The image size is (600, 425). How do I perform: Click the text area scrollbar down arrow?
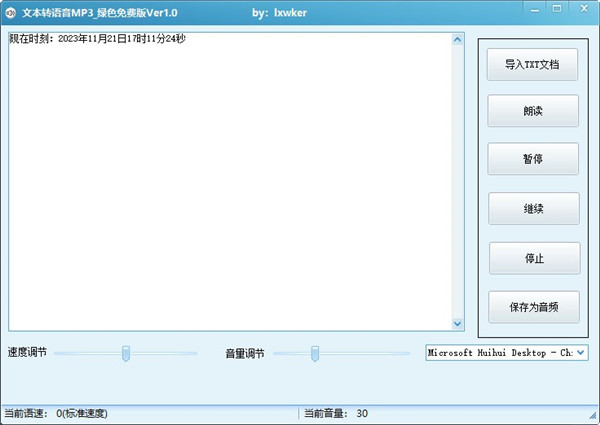point(457,324)
